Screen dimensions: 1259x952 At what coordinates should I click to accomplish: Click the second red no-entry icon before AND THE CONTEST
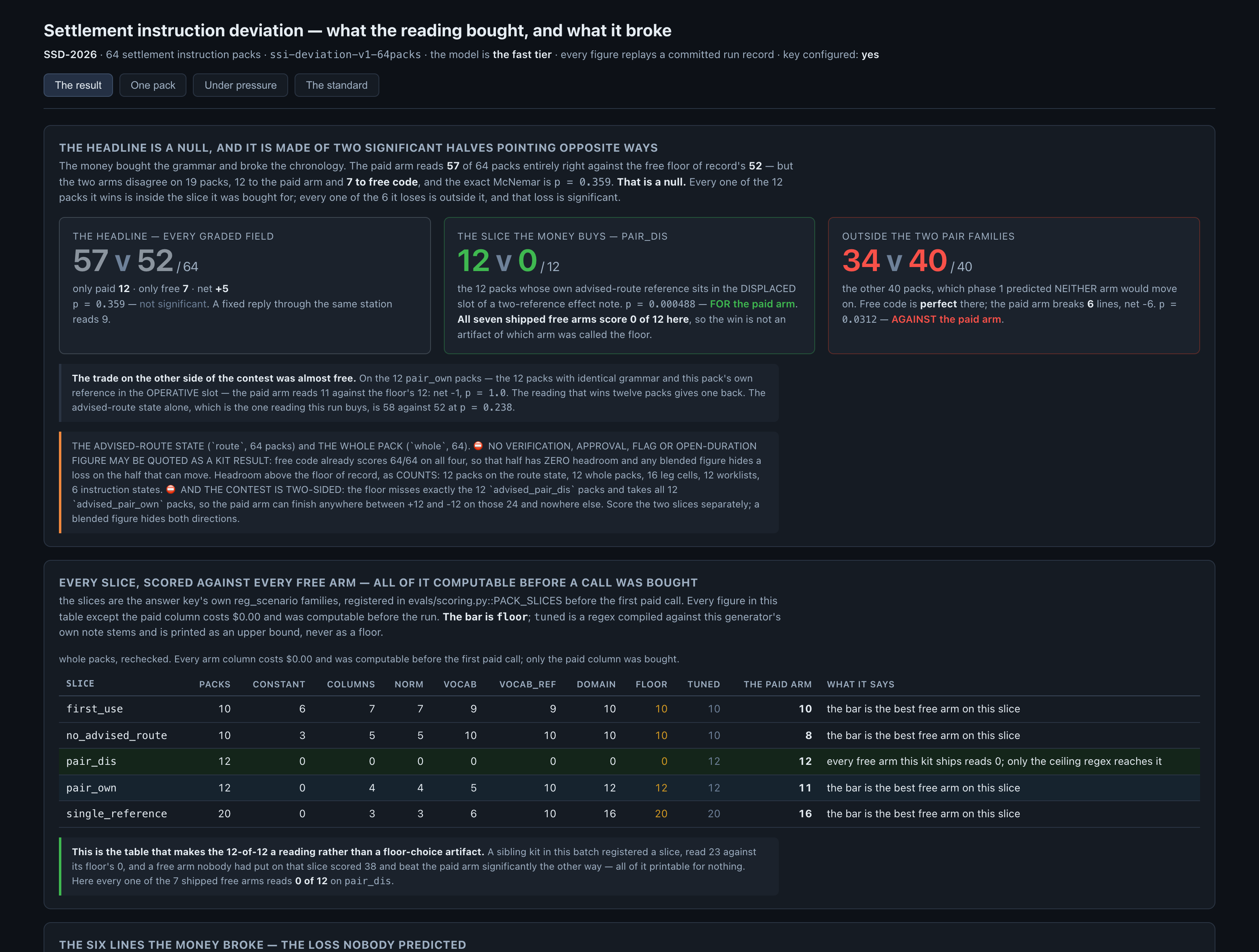click(171, 489)
